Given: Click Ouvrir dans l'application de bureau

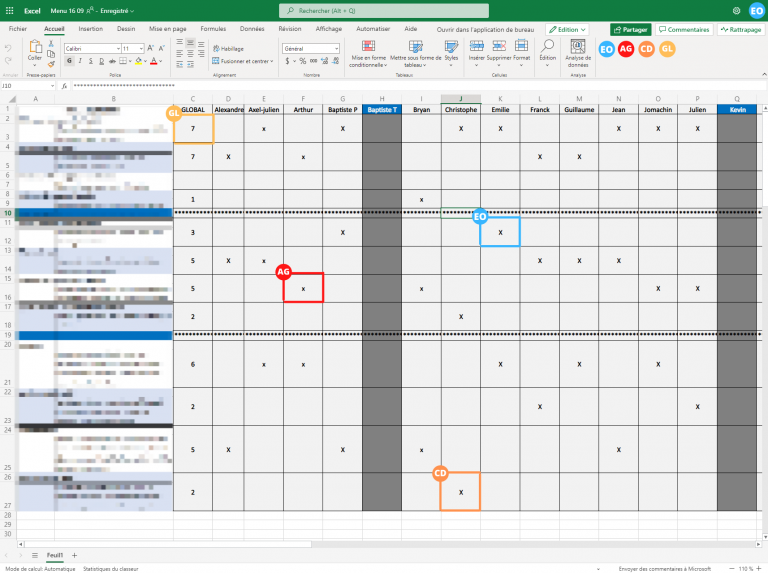Looking at the screenshot, I should (485, 29).
